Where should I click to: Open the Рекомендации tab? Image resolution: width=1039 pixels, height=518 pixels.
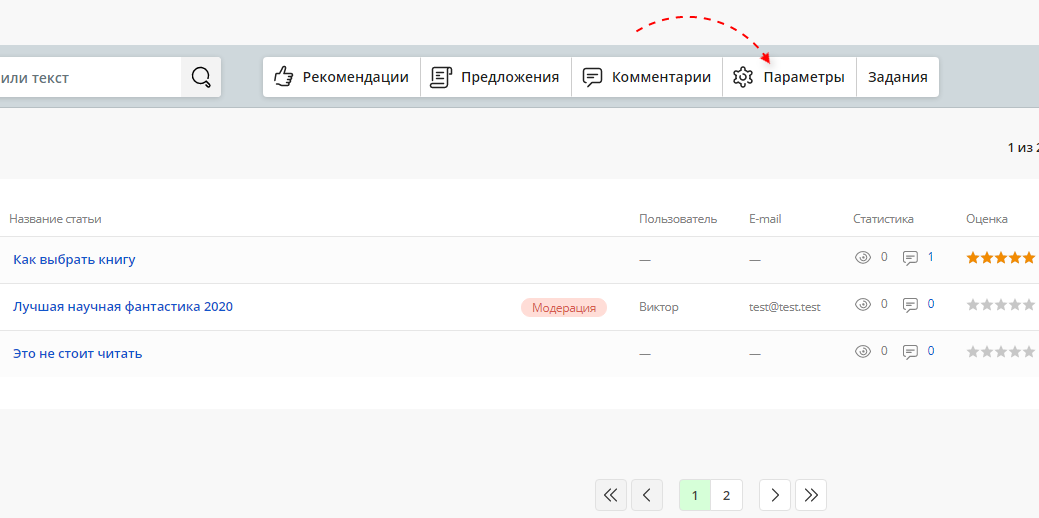341,77
